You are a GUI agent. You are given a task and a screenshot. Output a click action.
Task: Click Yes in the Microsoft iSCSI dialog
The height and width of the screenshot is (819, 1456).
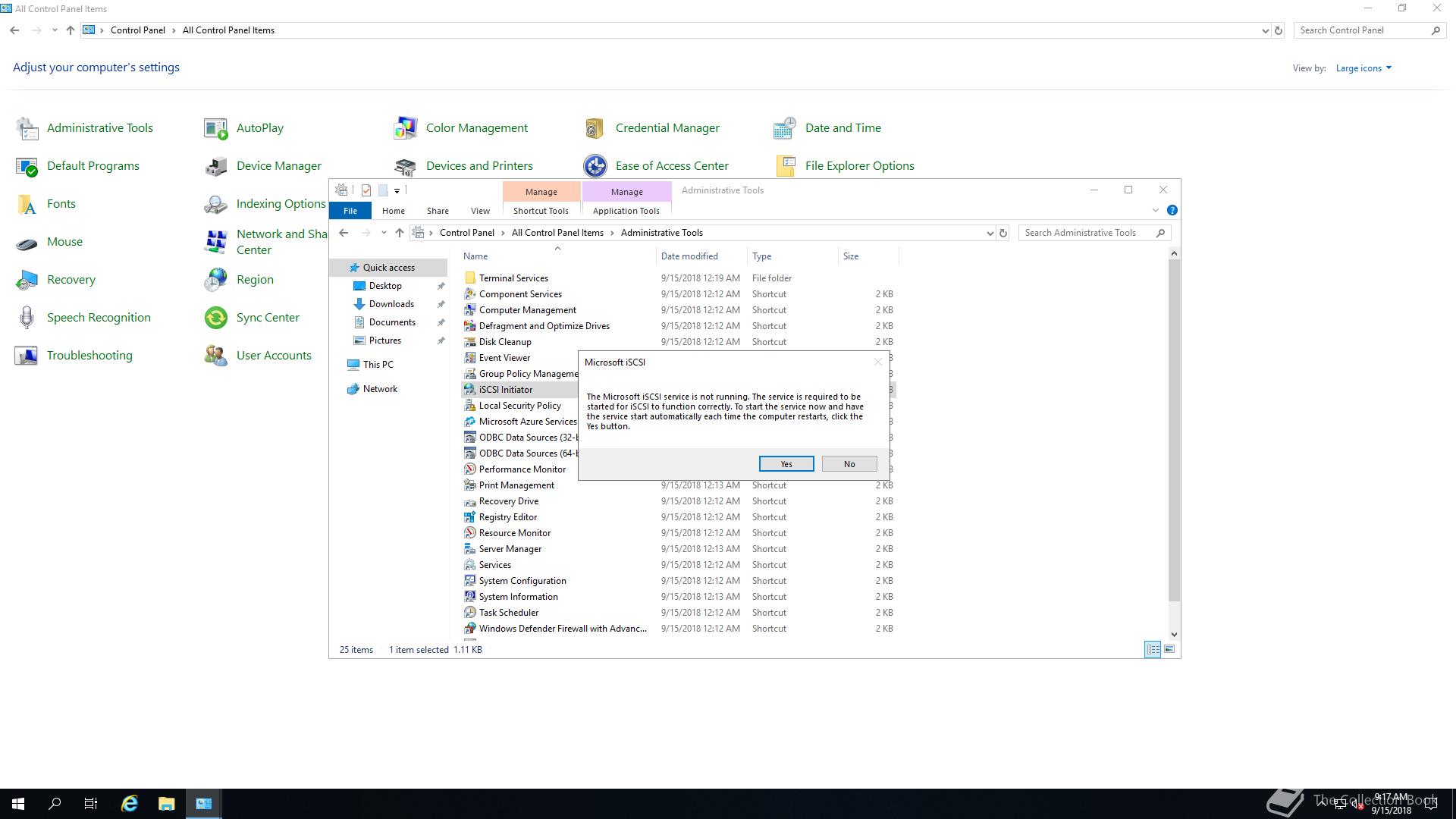[786, 464]
